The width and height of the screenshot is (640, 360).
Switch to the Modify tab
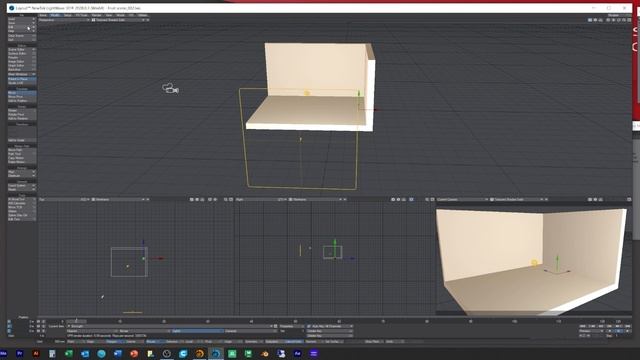[x=55, y=15]
